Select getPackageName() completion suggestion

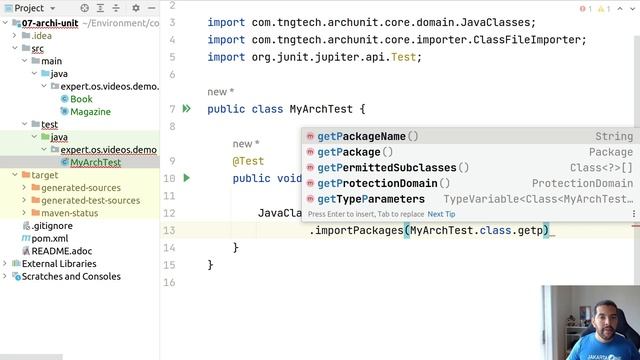coord(471,136)
